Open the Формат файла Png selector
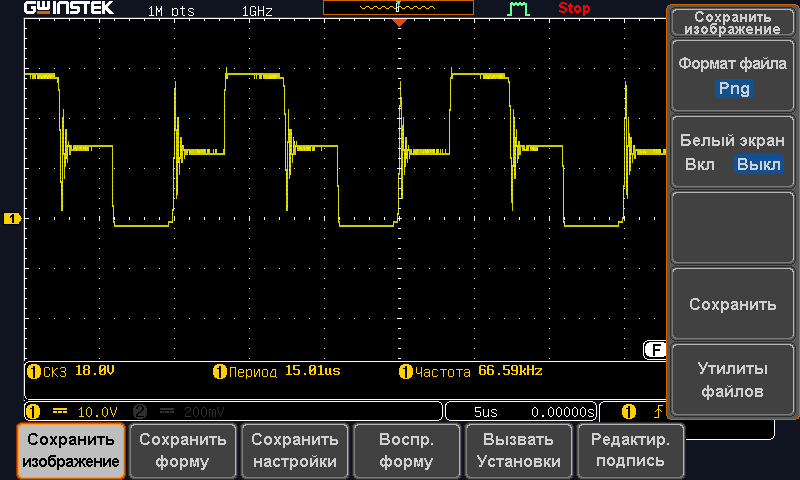The image size is (800, 480). [732, 77]
